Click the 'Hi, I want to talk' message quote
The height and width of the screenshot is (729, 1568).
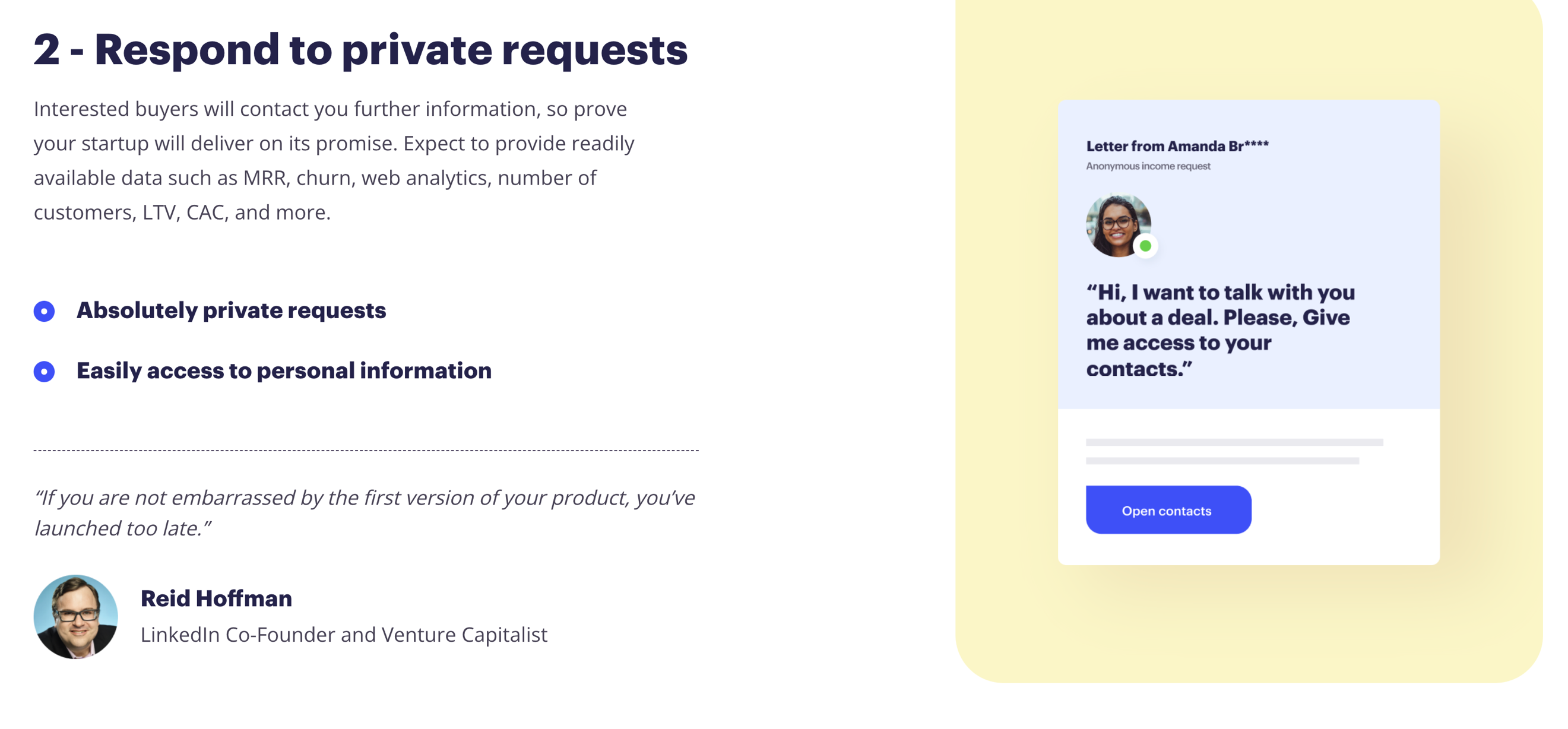(x=1220, y=330)
